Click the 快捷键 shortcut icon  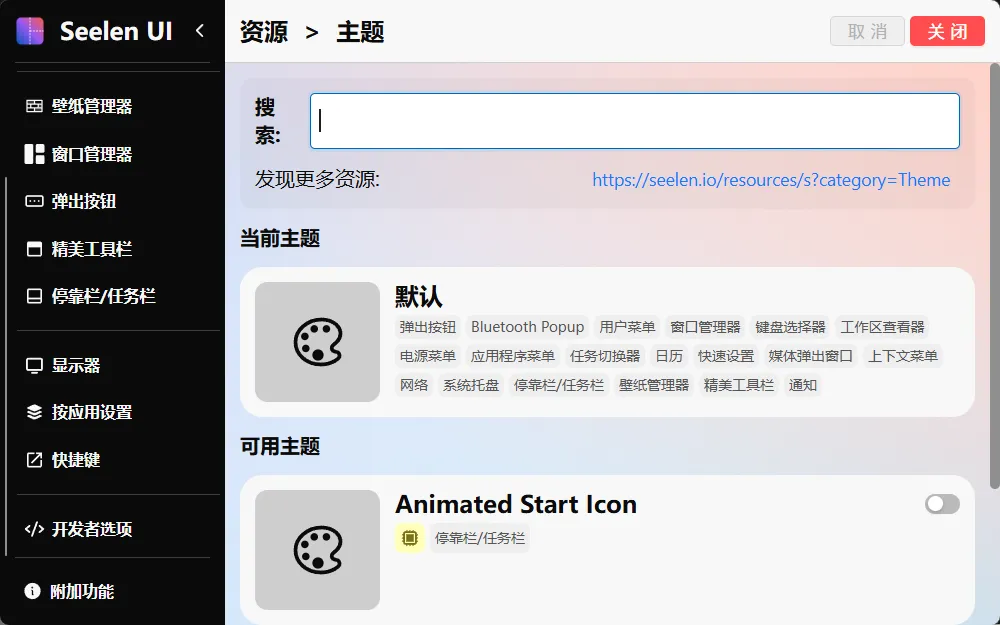click(34, 460)
